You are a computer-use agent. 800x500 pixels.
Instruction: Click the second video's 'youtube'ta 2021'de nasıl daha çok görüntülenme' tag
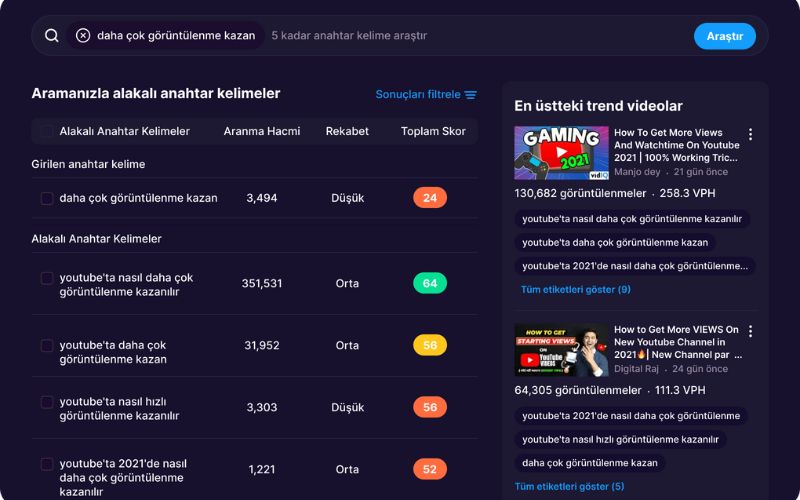click(631, 416)
